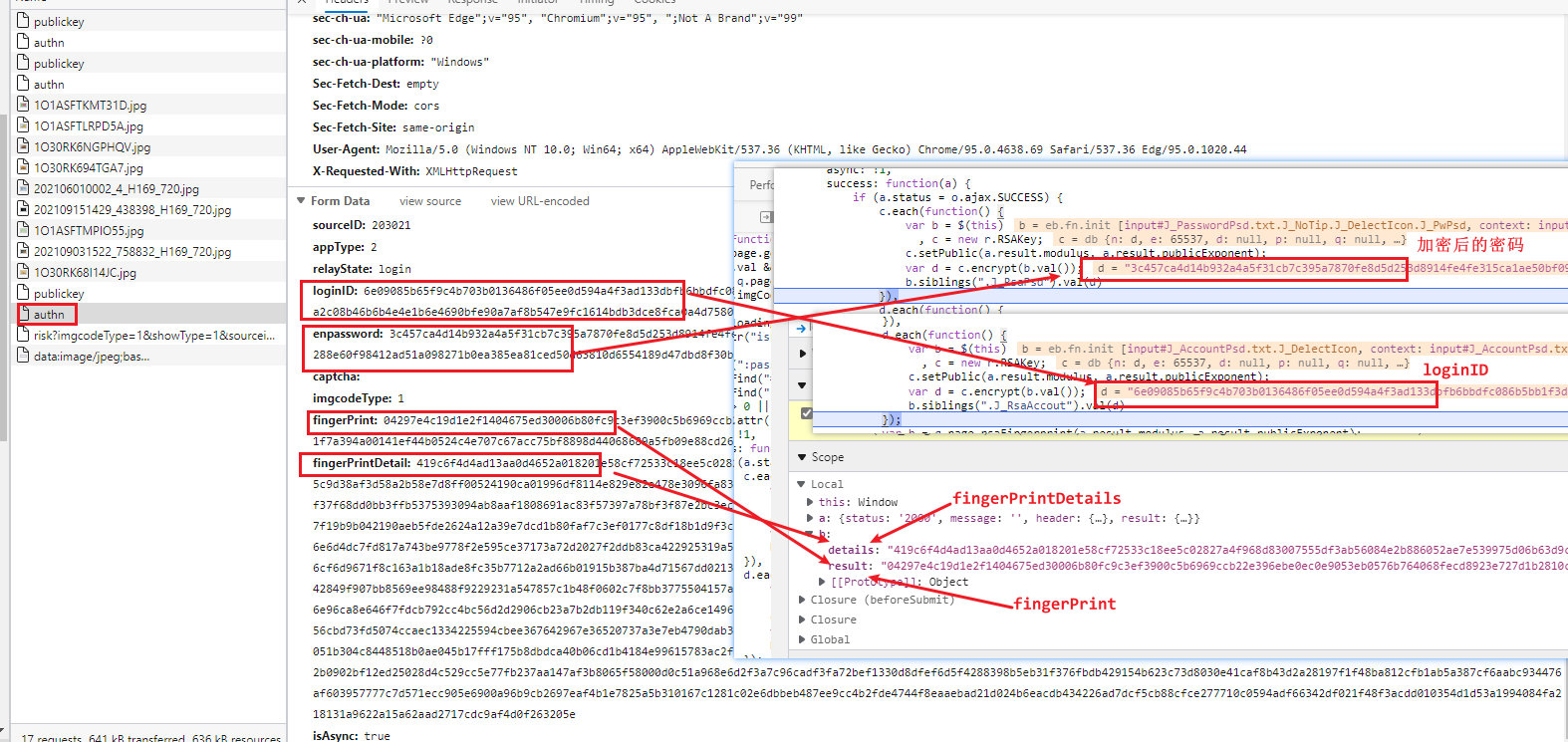The width and height of the screenshot is (1568, 742).
Task: Click the image icon beside 1O1ASFTKMT31D.jpg
Action: pyautogui.click(x=23, y=105)
